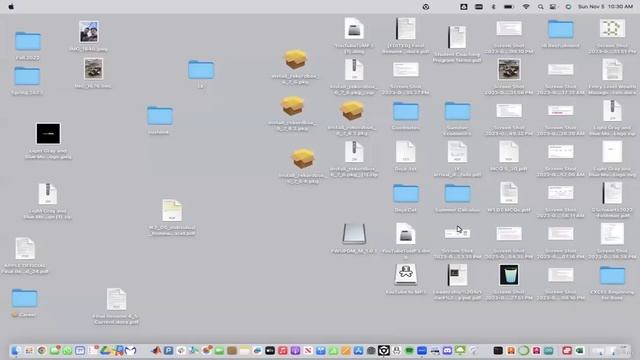Open the Music app in Dock

click(282, 351)
